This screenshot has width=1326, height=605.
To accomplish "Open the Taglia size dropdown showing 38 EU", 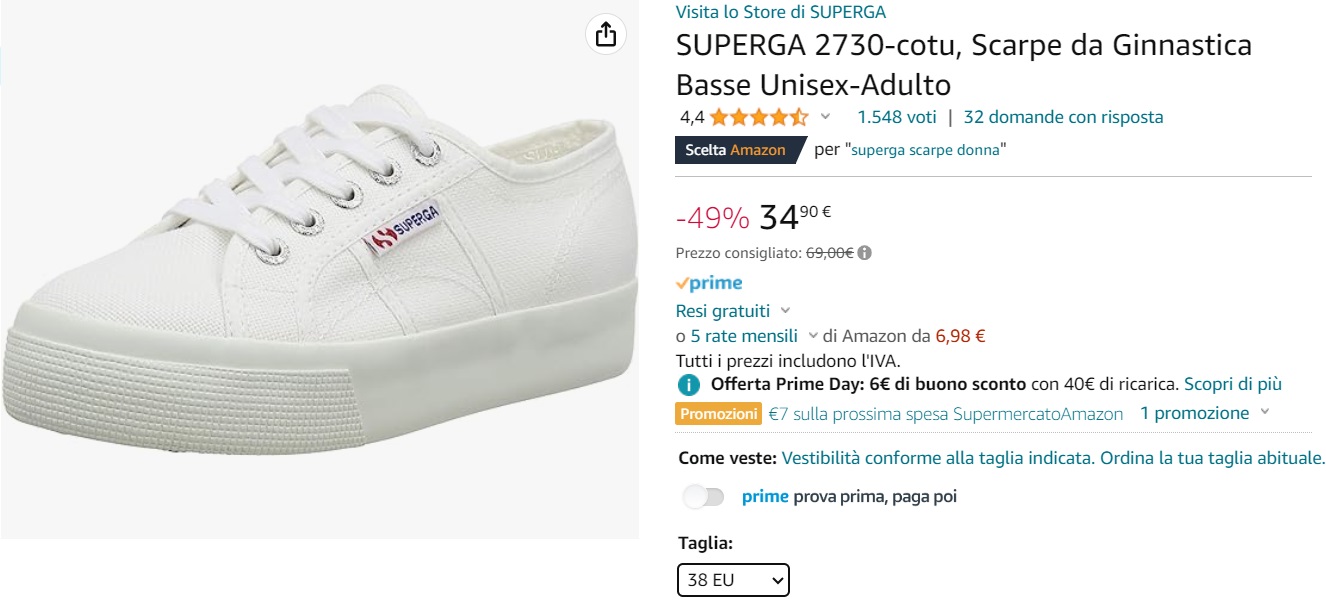I will point(733,580).
